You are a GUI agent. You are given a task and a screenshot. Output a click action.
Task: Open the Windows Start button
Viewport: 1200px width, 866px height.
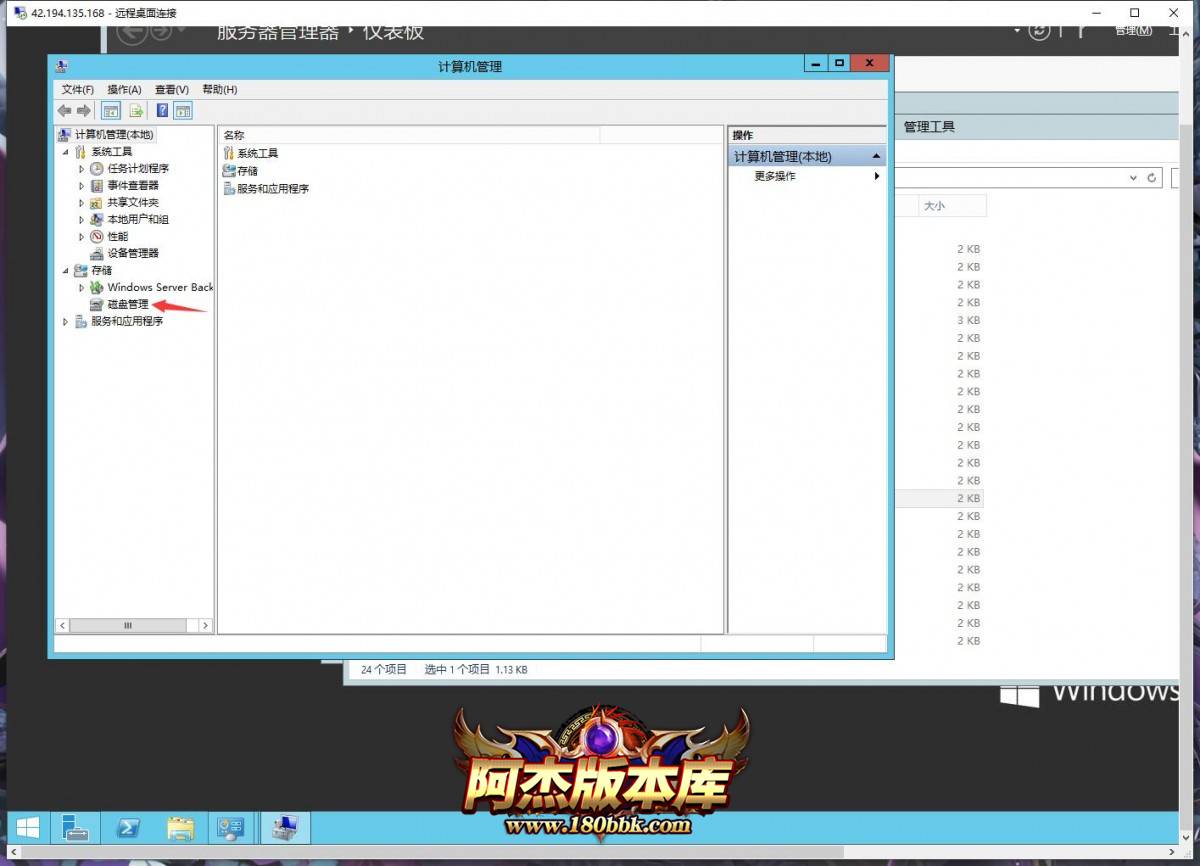coord(28,827)
